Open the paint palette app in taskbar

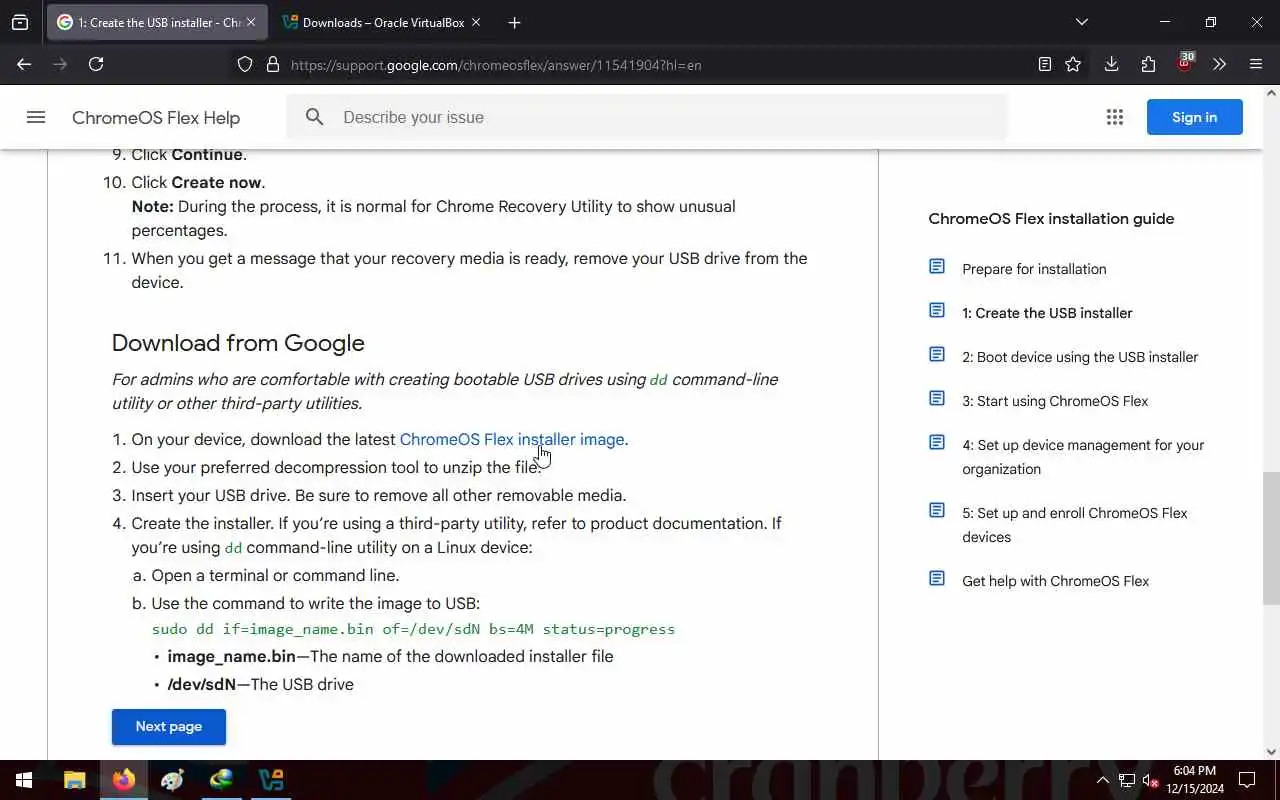tap(173, 780)
